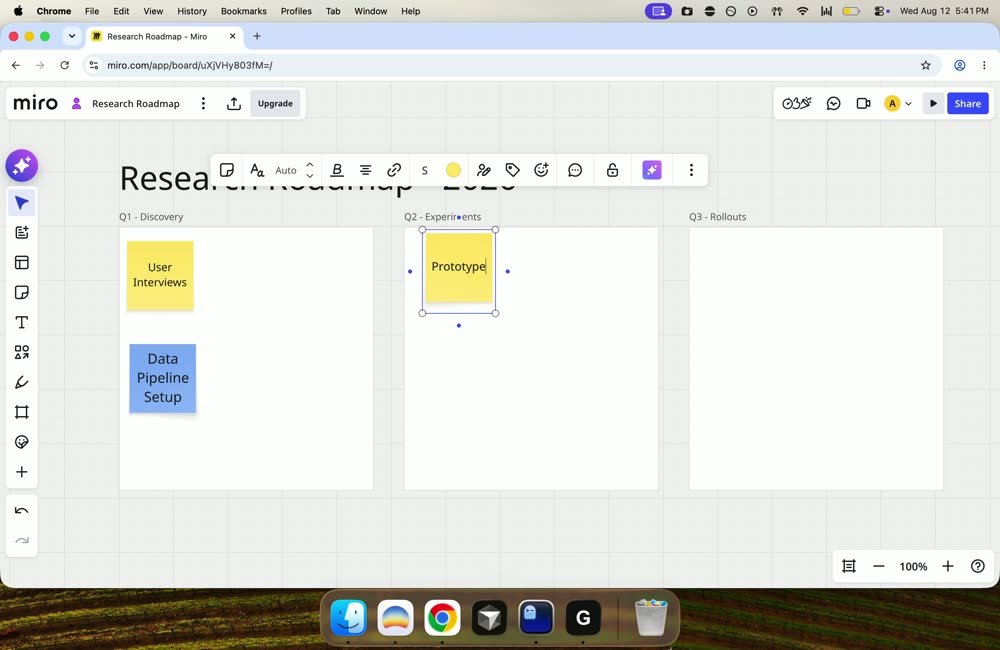Viewport: 1000px width, 650px height.
Task: Open the comments panel icon
Action: pyautogui.click(x=834, y=103)
